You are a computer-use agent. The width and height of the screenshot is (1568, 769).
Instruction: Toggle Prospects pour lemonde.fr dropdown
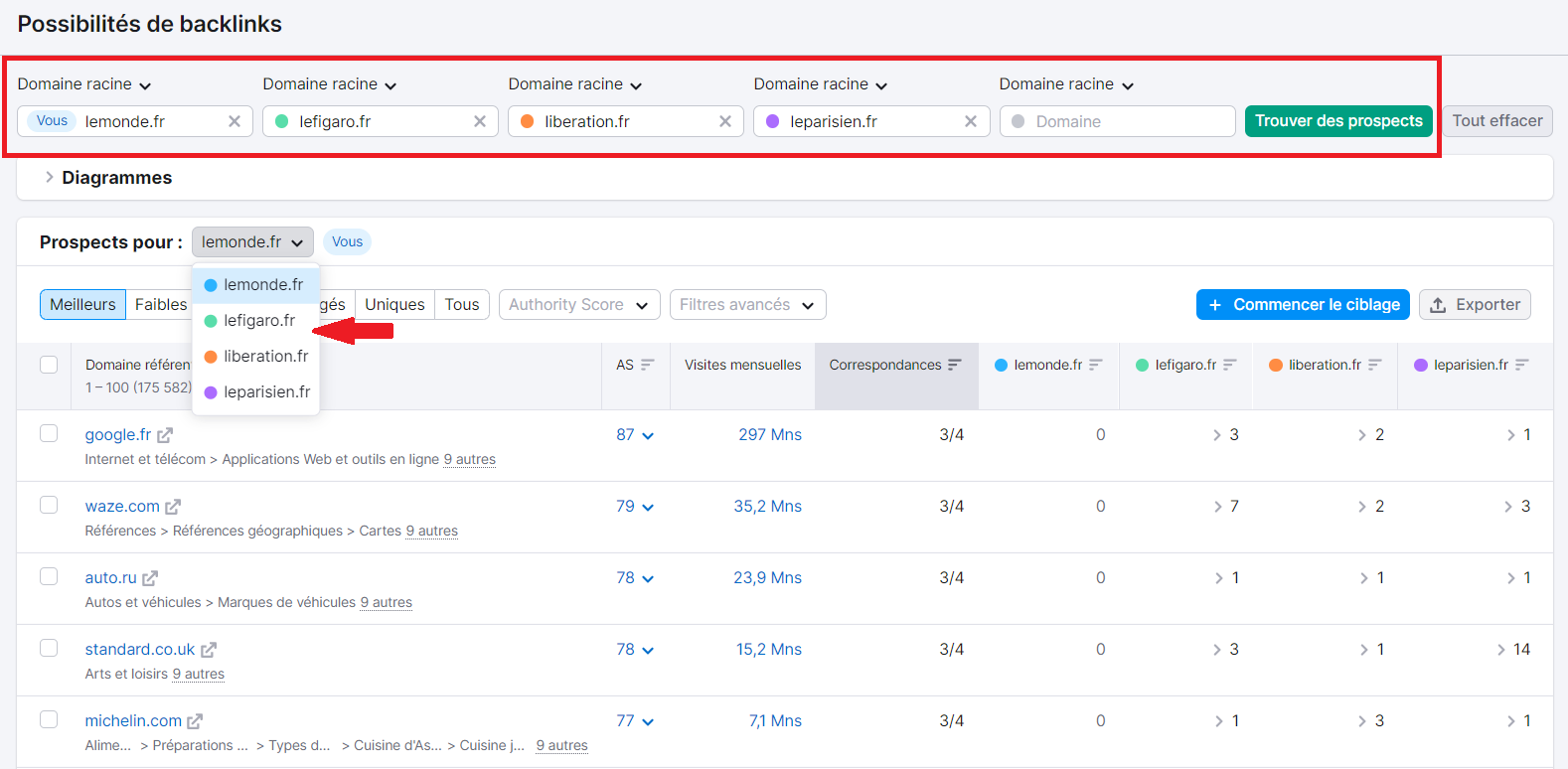[x=252, y=242]
